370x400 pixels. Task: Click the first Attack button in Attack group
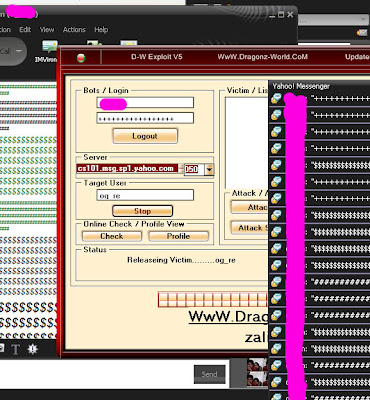pos(250,207)
